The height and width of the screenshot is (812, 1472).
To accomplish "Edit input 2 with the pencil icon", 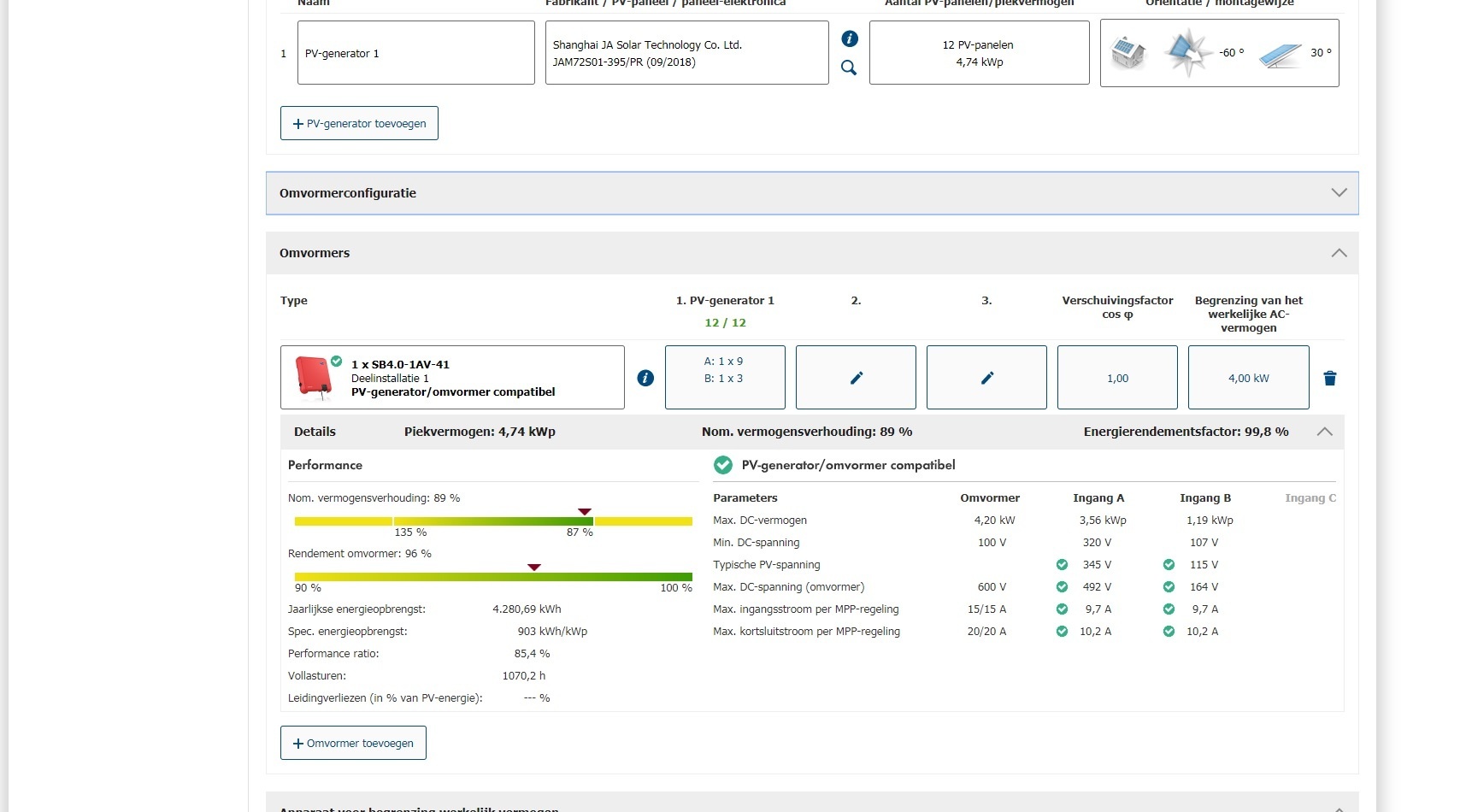I will click(856, 378).
